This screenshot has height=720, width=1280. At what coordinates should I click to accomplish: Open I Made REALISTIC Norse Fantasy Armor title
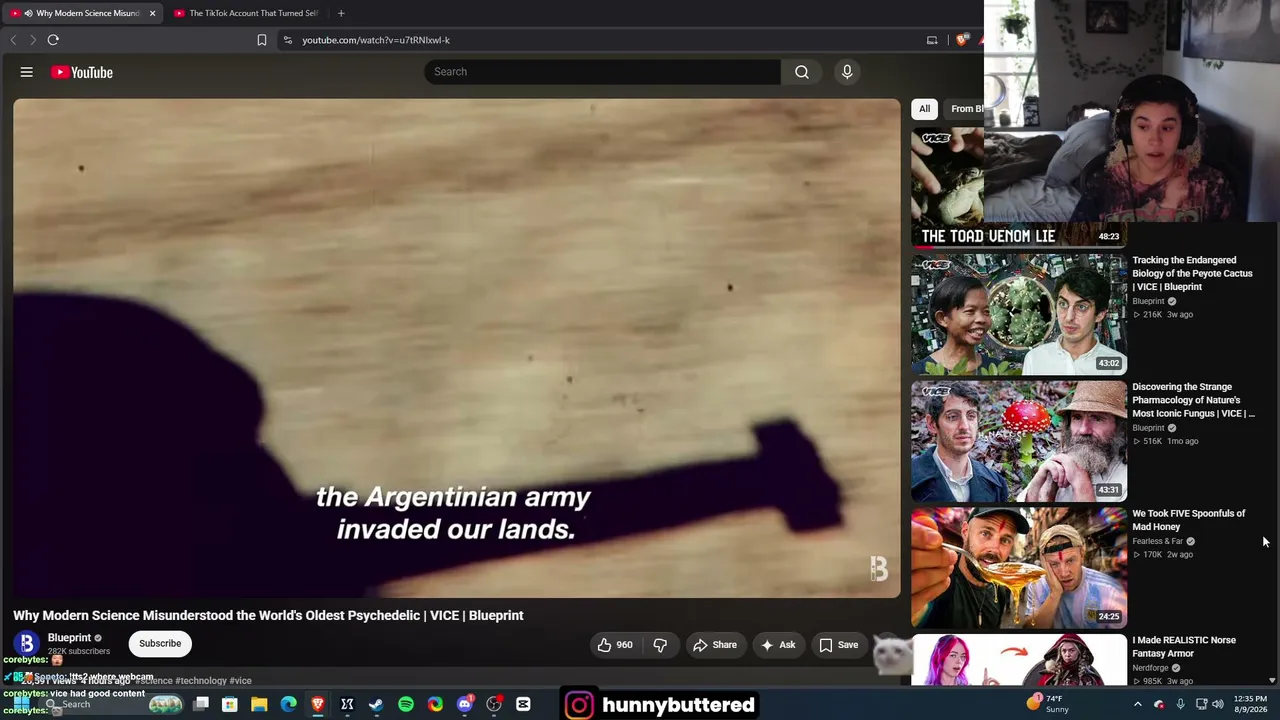(x=1184, y=647)
